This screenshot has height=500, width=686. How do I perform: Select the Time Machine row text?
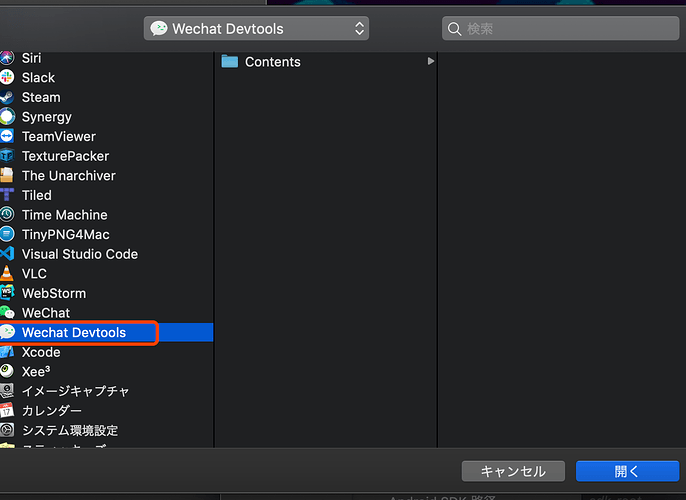65,215
